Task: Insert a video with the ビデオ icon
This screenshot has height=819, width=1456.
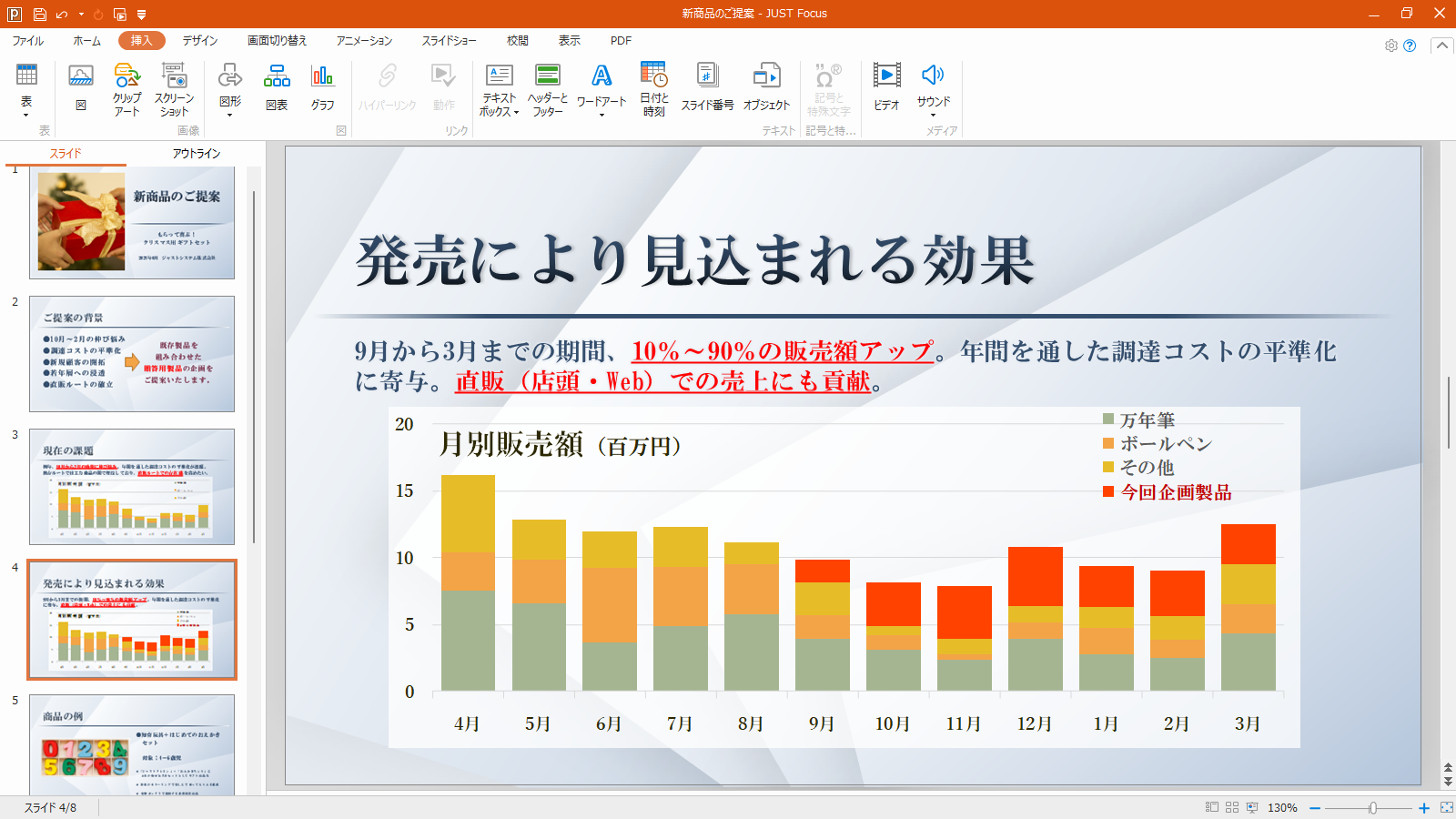Action: [x=886, y=88]
